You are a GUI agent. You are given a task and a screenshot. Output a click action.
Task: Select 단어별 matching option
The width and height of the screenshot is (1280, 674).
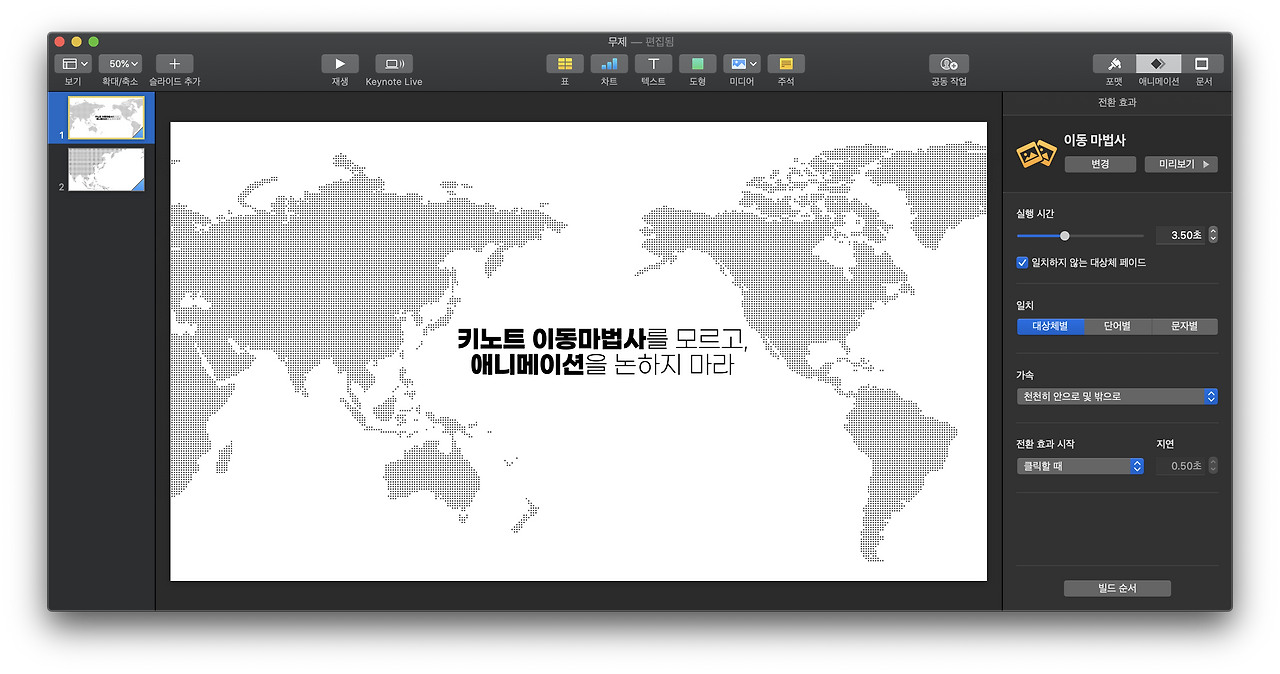1117,326
